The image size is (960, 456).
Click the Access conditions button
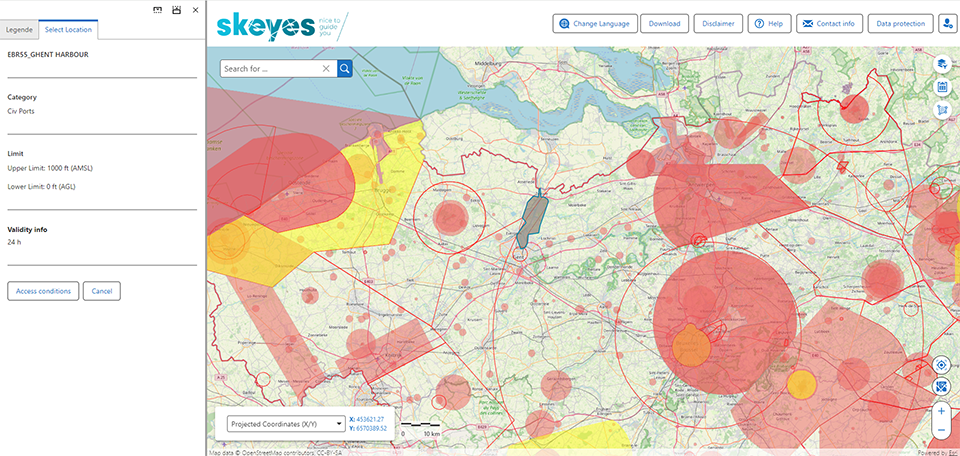coord(43,291)
